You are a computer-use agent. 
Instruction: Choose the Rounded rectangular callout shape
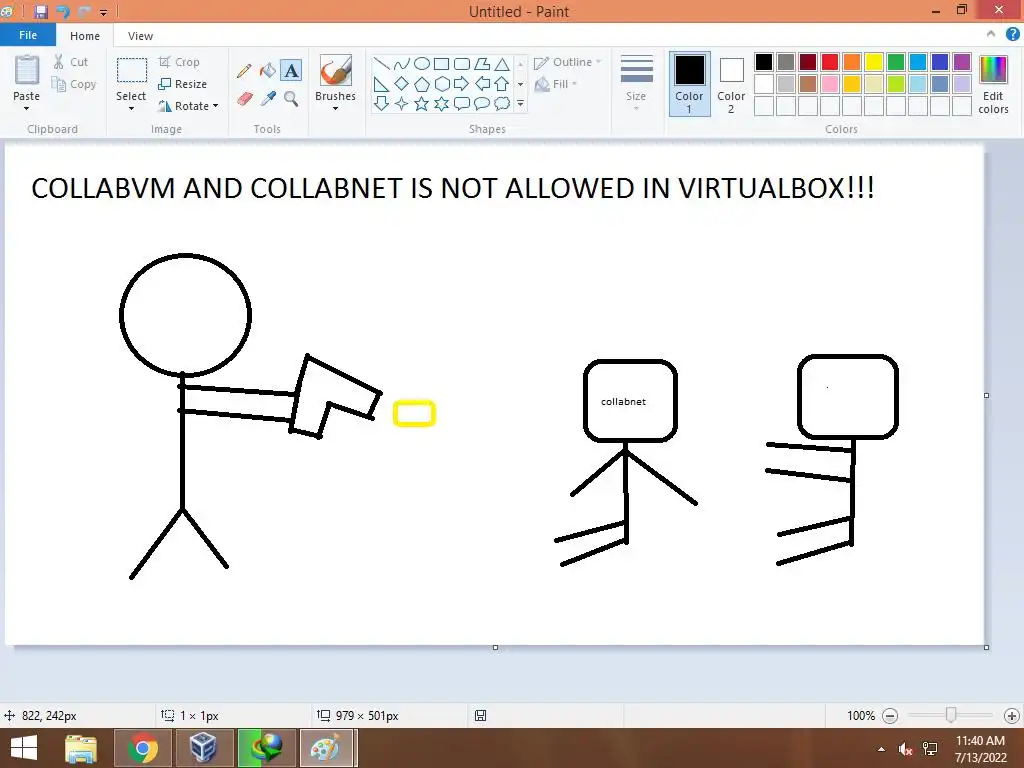click(462, 103)
